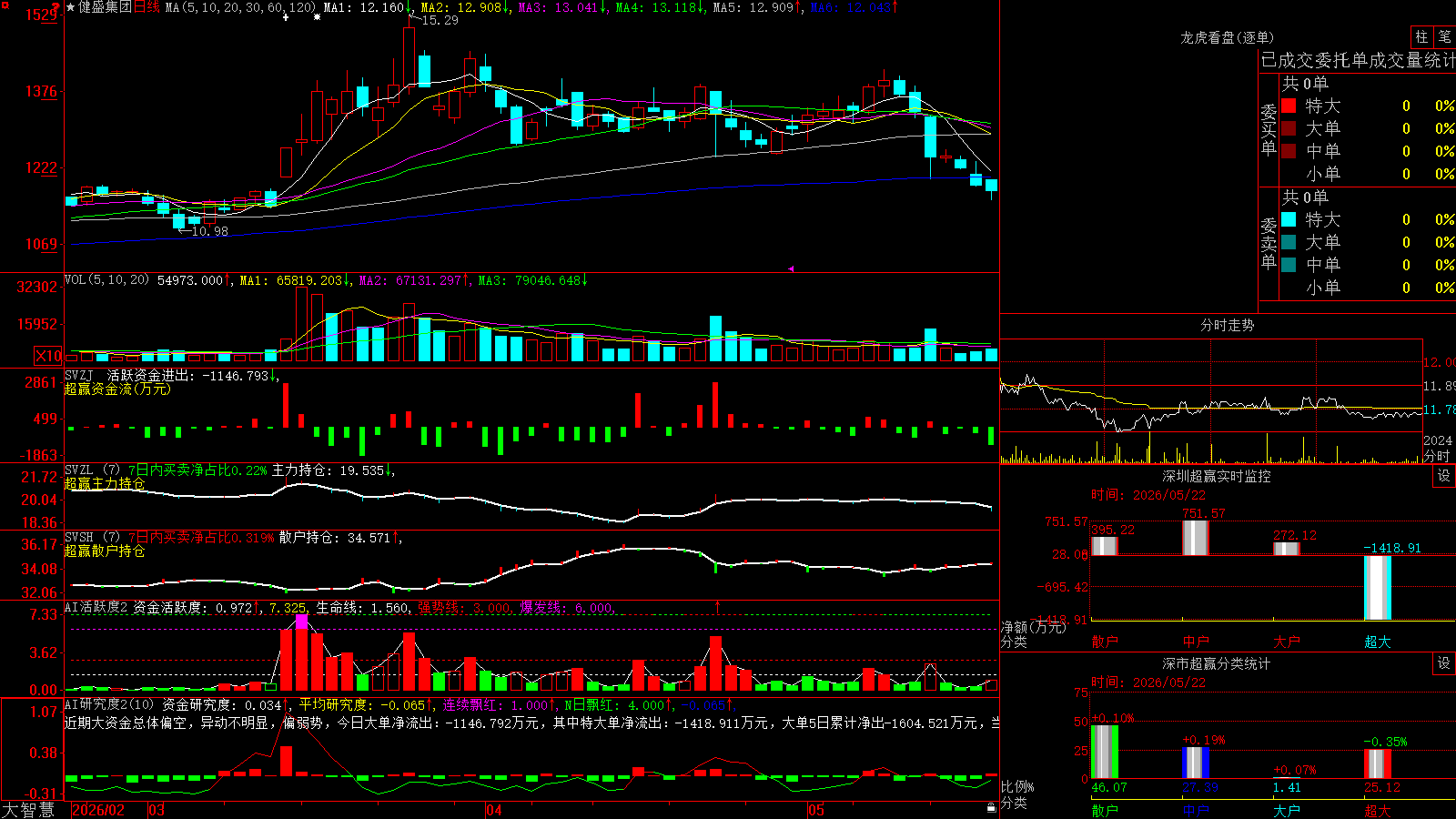Click the 中户 net amount bar labeled 751.57
The width and height of the screenshot is (1456, 819).
(1196, 538)
